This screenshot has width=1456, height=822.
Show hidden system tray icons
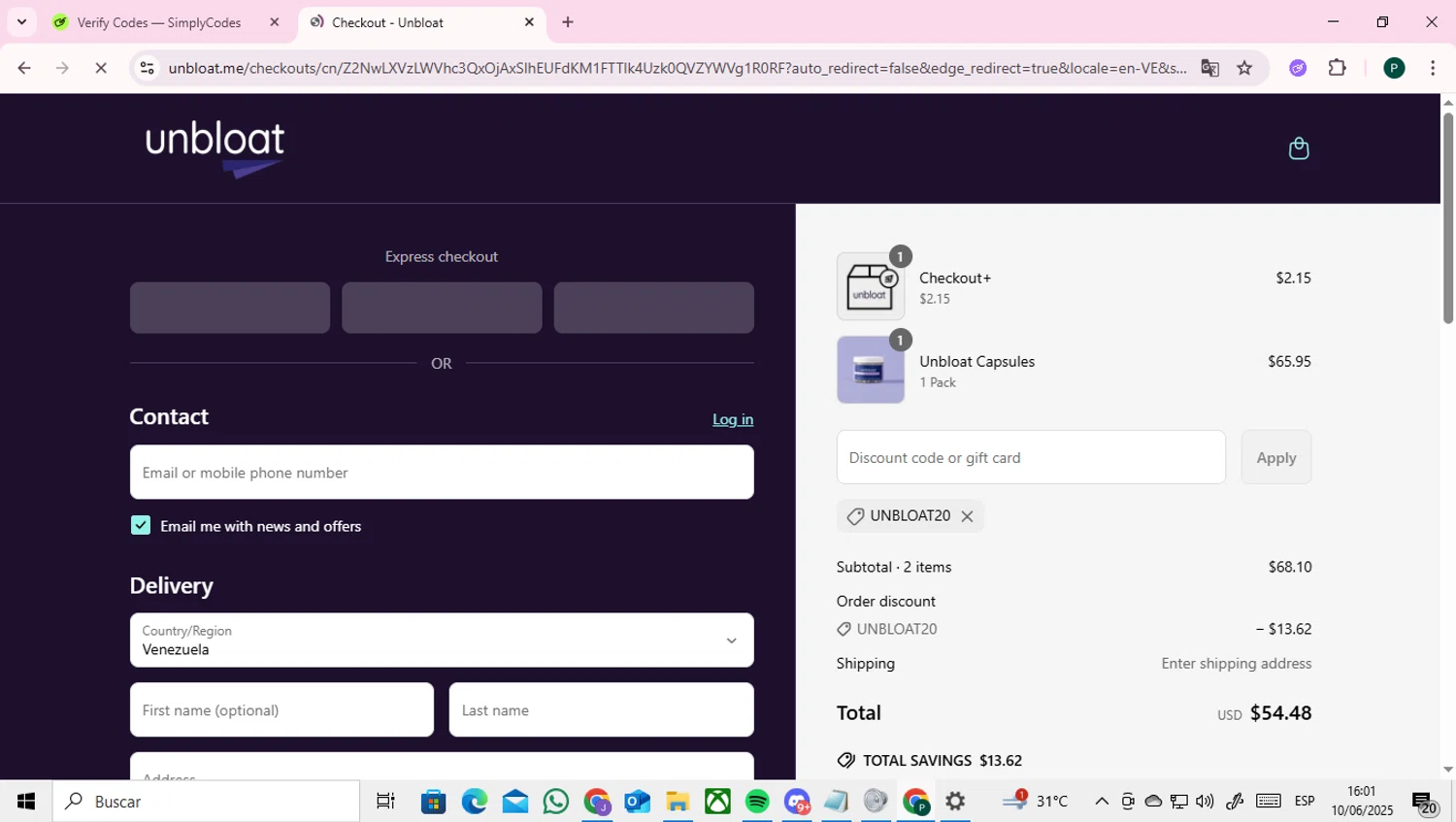(x=1102, y=802)
